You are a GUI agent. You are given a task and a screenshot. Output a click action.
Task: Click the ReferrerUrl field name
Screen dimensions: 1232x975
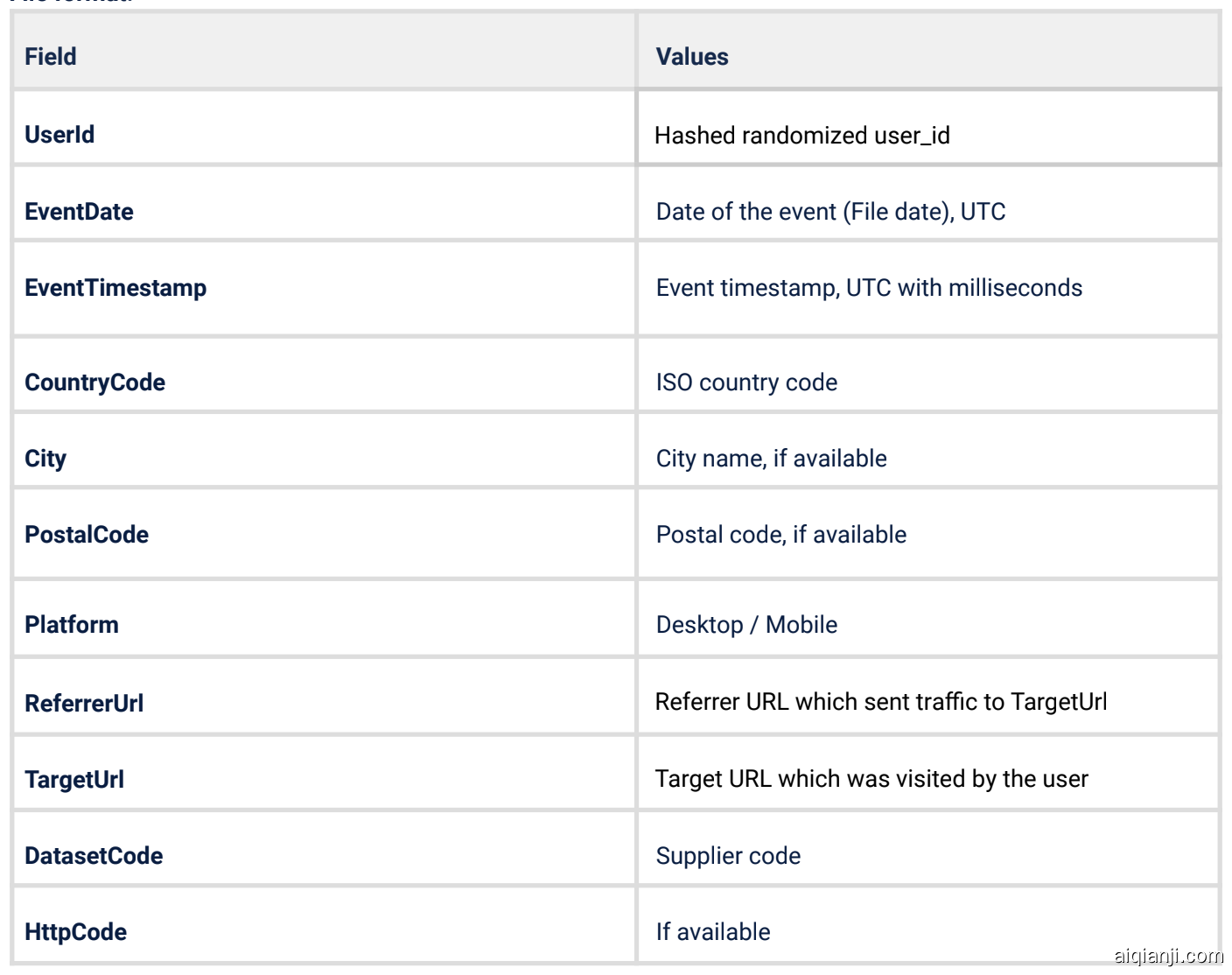[x=84, y=703]
